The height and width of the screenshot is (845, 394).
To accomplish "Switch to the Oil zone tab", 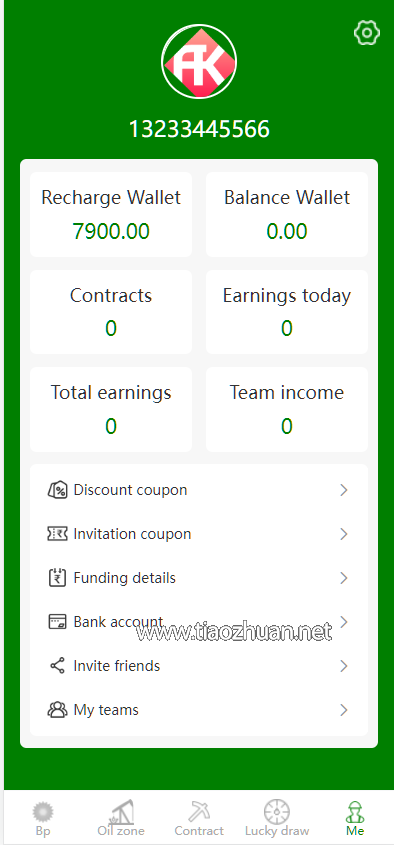I will tap(121, 818).
